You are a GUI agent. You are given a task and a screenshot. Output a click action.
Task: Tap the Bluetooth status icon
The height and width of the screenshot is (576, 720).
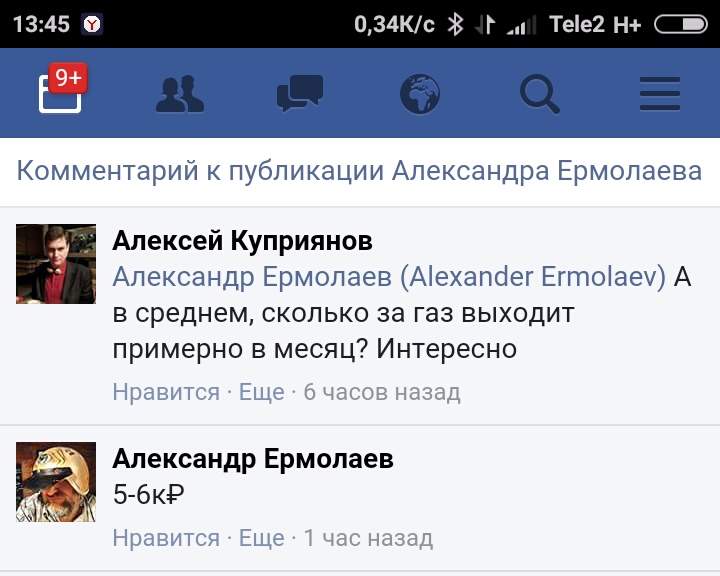(x=455, y=24)
